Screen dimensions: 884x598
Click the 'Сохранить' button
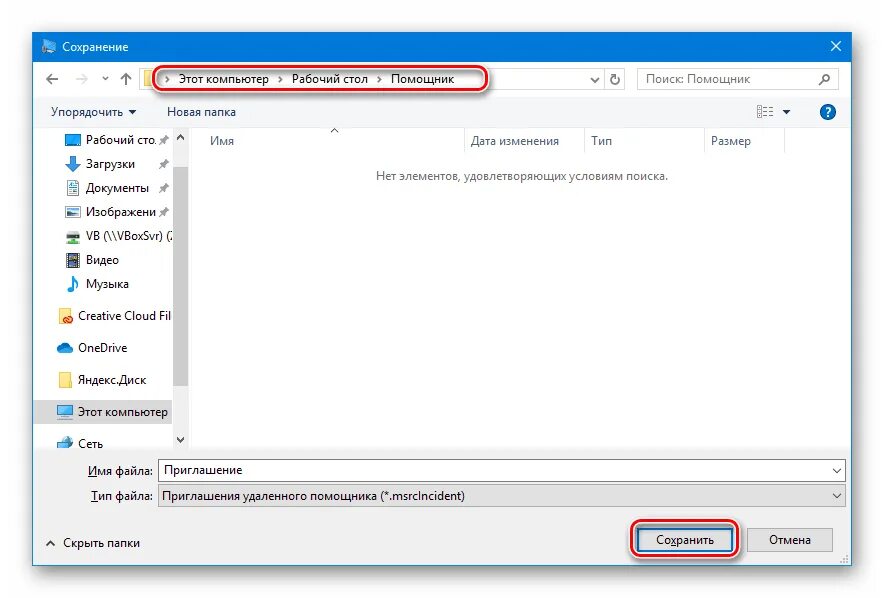pyautogui.click(x=684, y=540)
